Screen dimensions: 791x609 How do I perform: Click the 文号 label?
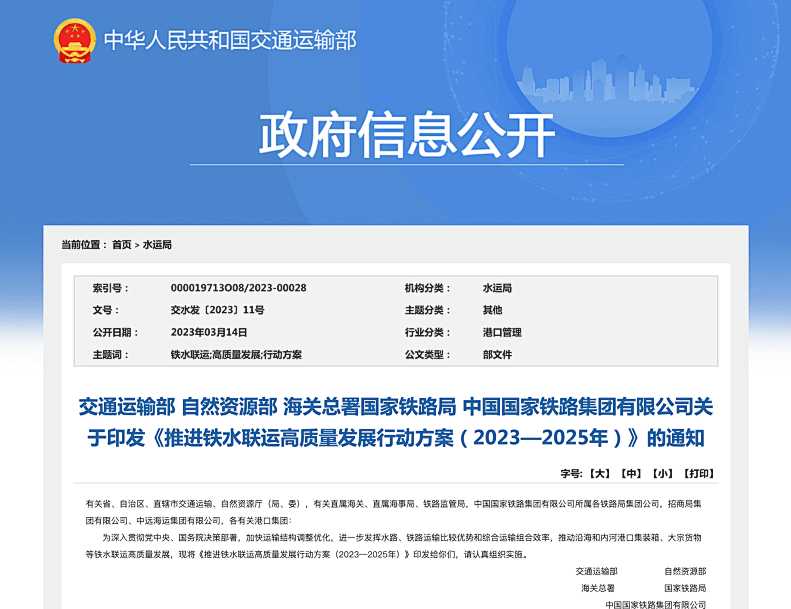(x=105, y=310)
